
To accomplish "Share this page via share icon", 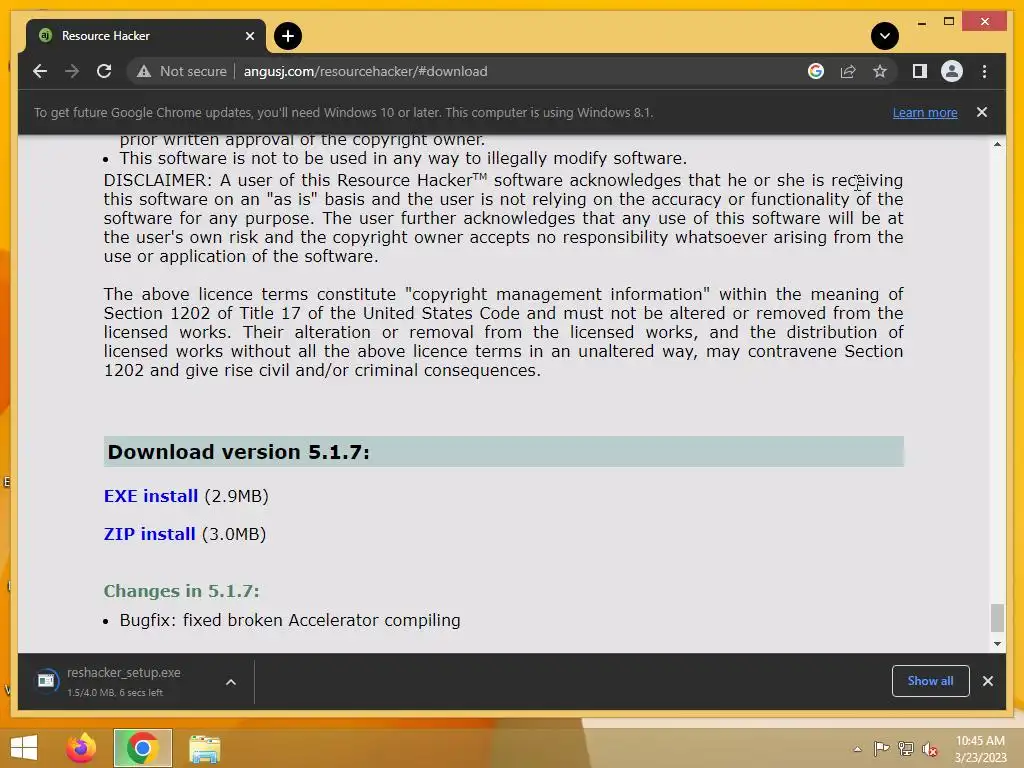I will coord(848,71).
